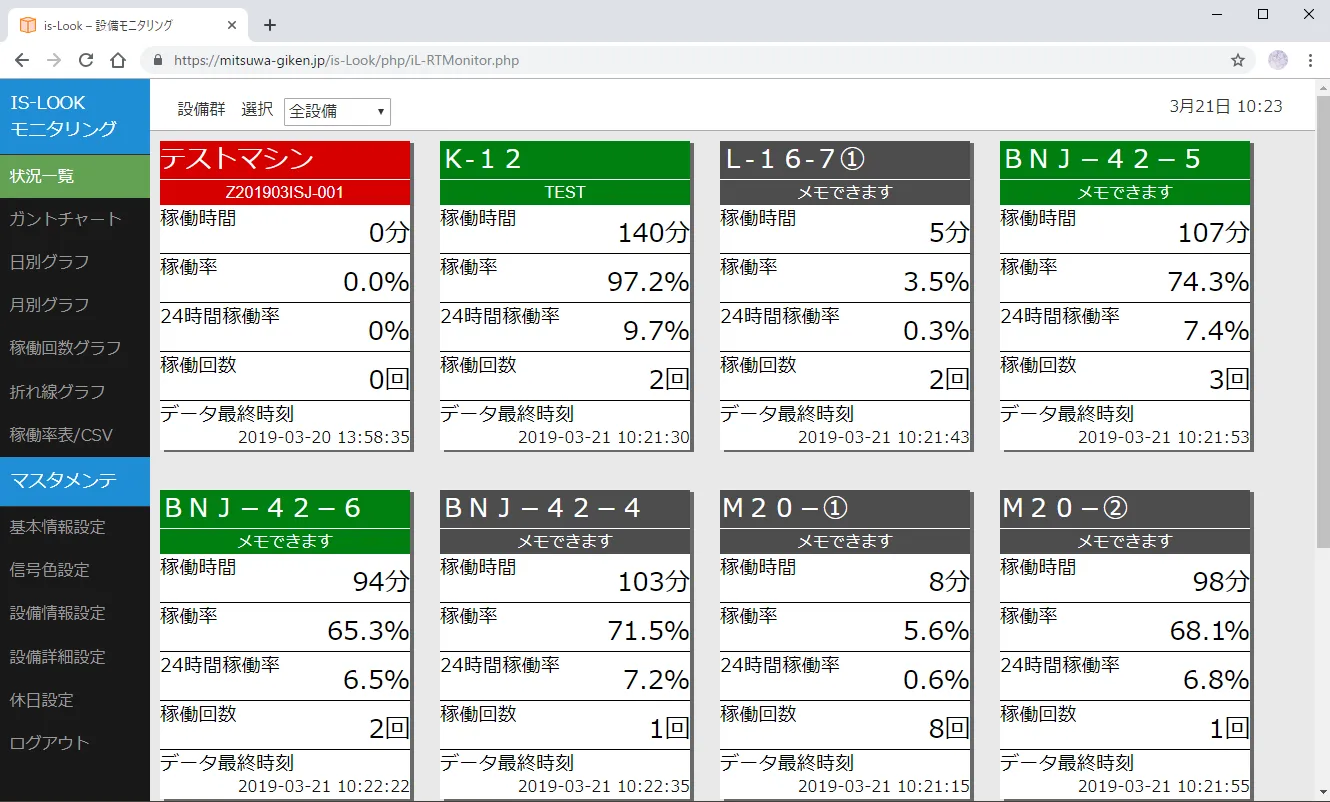Screen dimensions: 1330x802
Task: Click the red テストマシン card title
Action: click(285, 160)
